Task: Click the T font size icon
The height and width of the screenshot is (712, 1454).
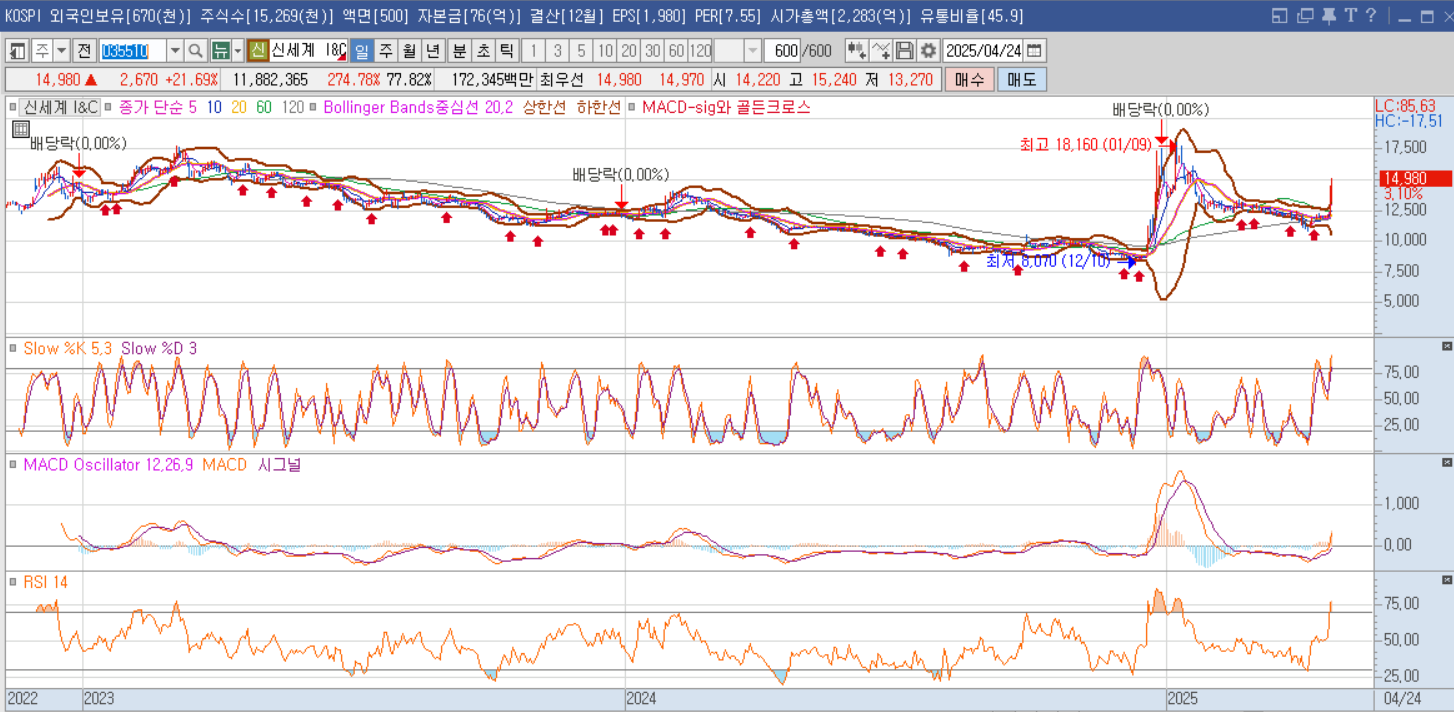Action: (1350, 16)
